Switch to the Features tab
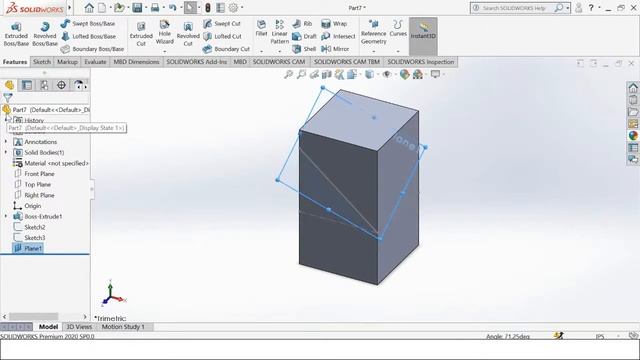 pos(15,62)
